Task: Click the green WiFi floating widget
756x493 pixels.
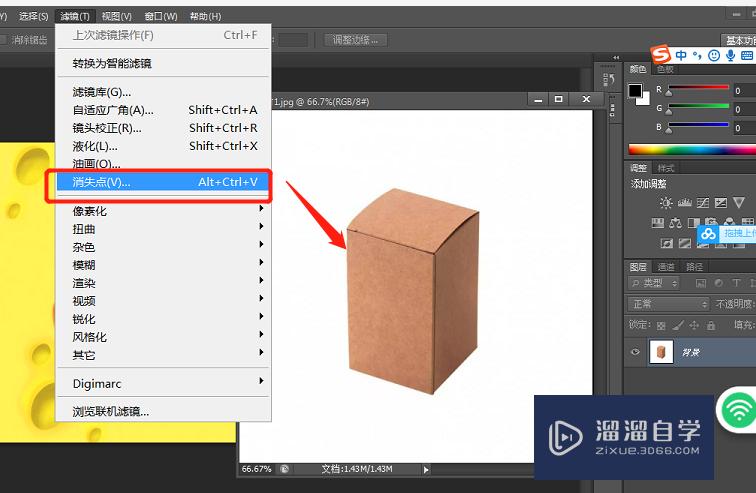Action: coord(738,410)
